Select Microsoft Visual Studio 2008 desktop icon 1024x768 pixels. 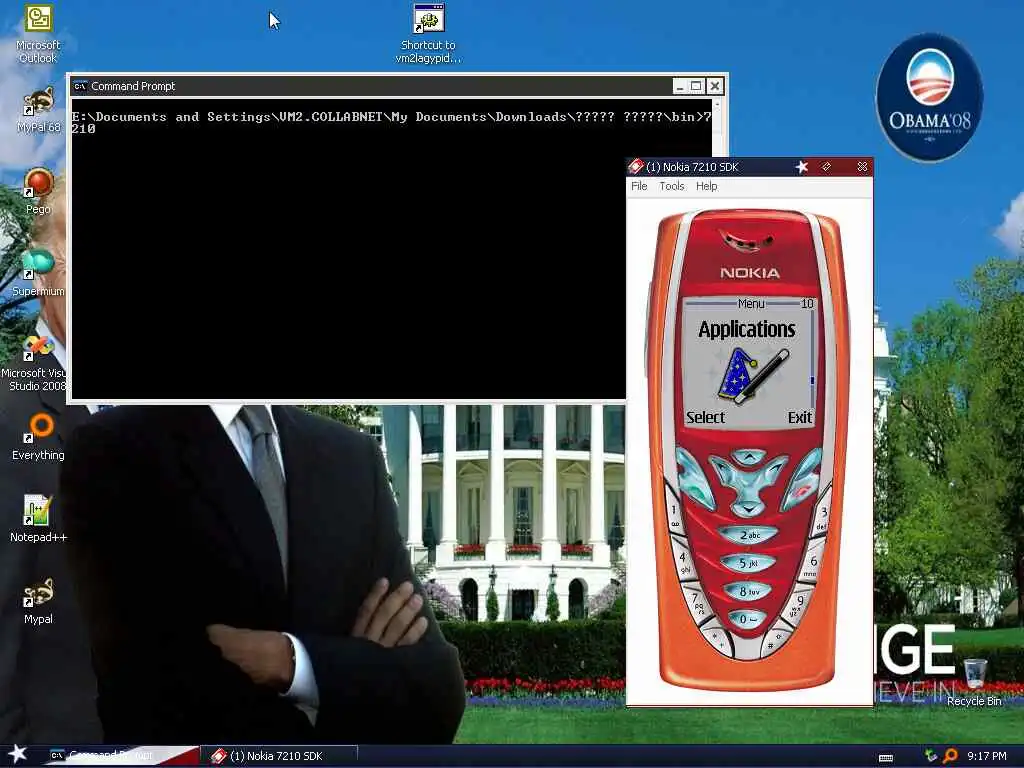(33, 362)
